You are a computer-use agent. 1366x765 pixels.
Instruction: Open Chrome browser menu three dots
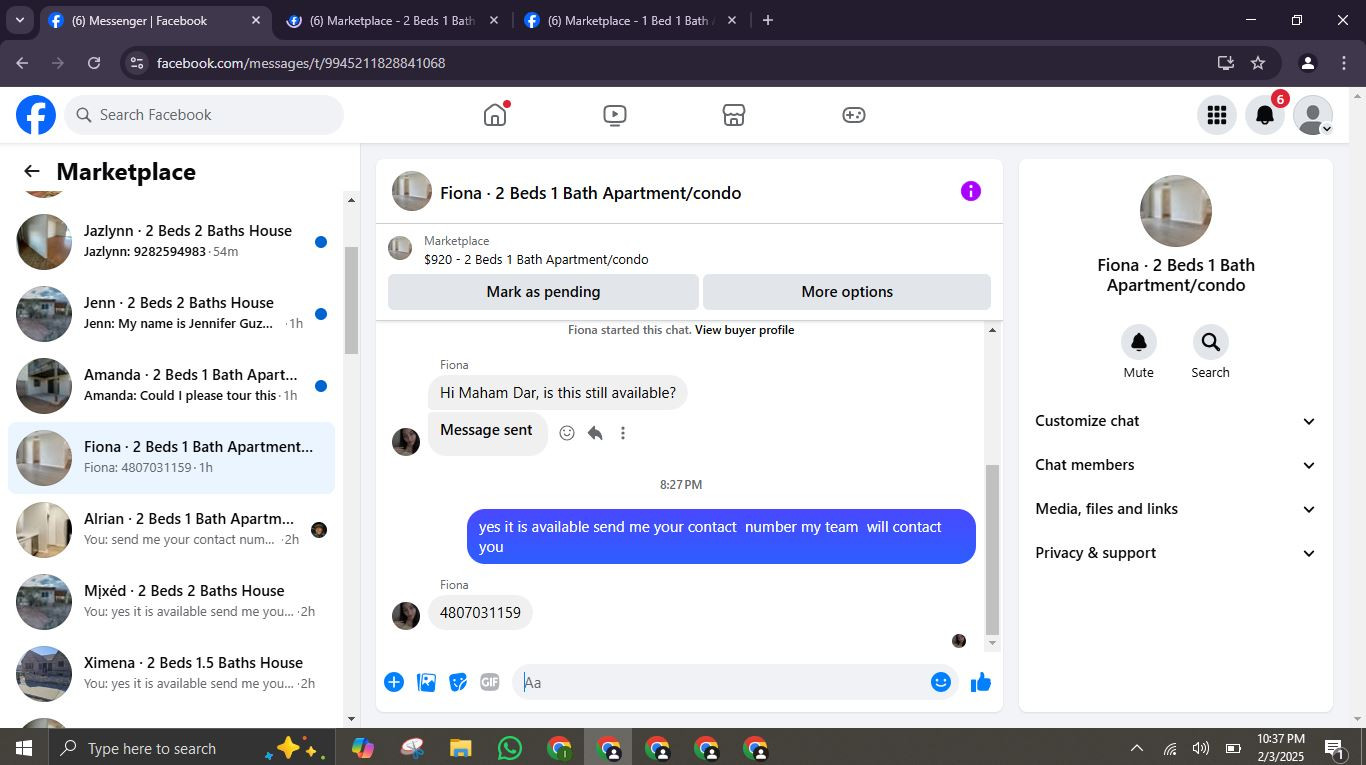[x=1344, y=63]
